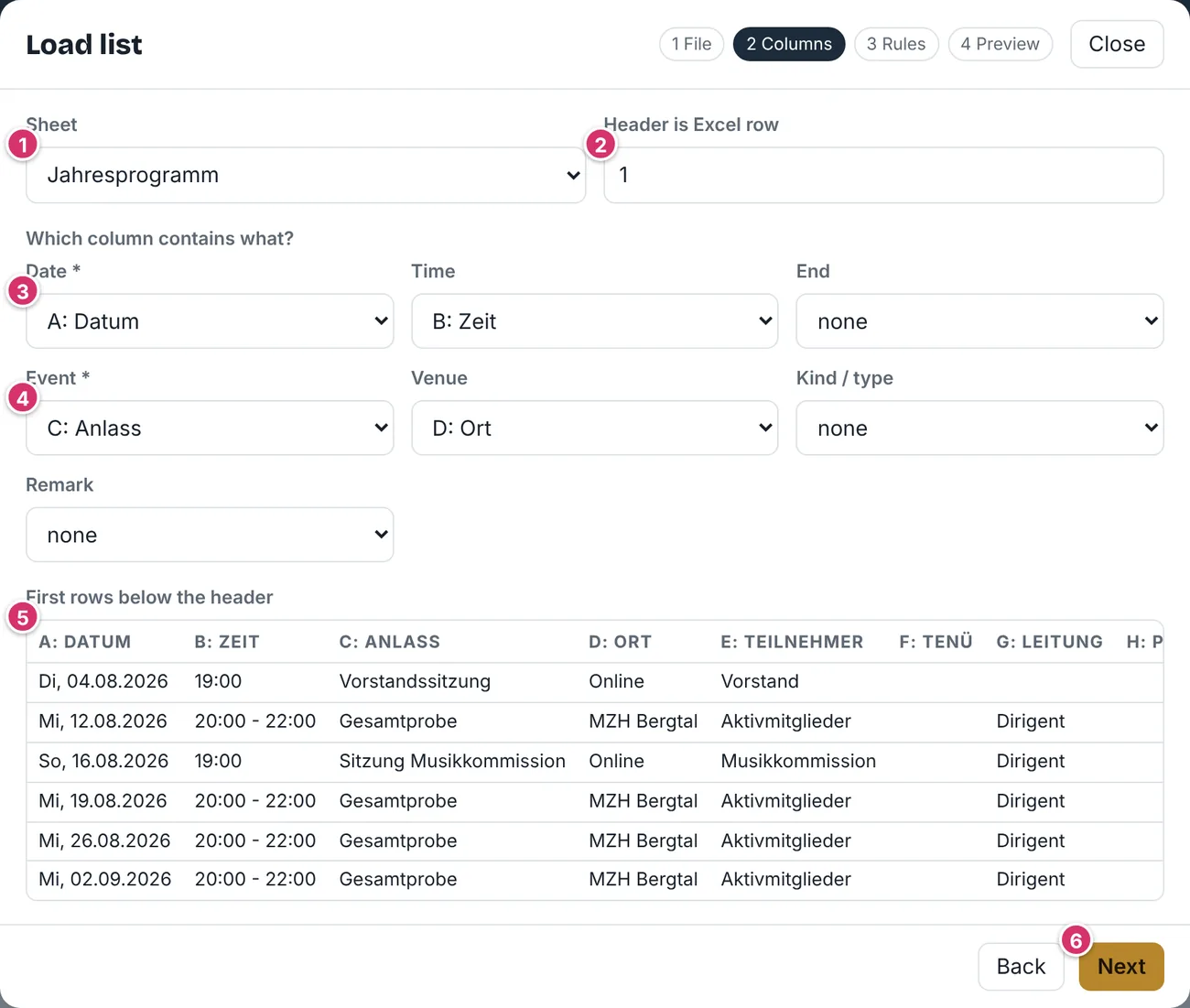This screenshot has height=1008, width=1190.
Task: Go to step 1 File
Action: (x=691, y=44)
